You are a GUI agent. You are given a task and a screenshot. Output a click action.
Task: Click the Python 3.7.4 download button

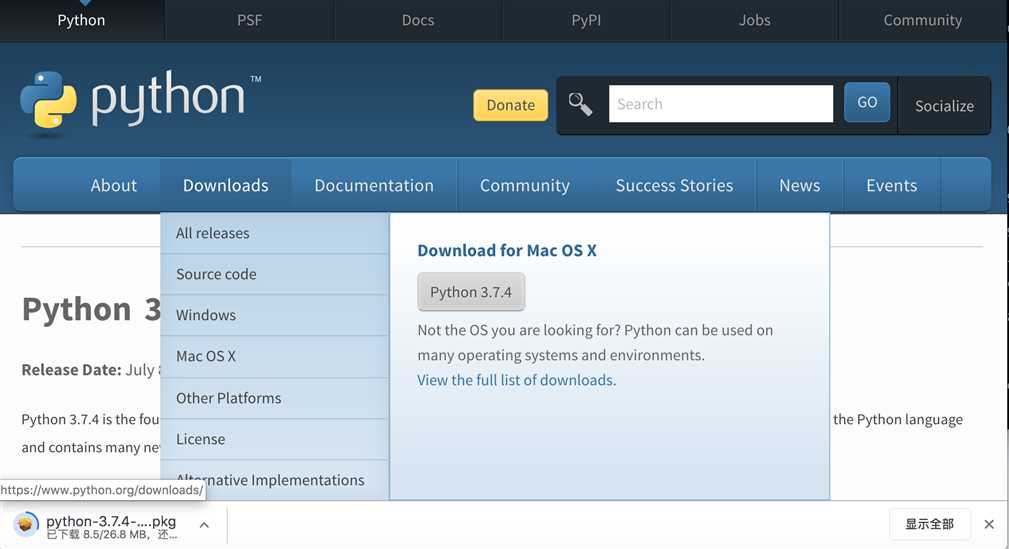click(471, 292)
